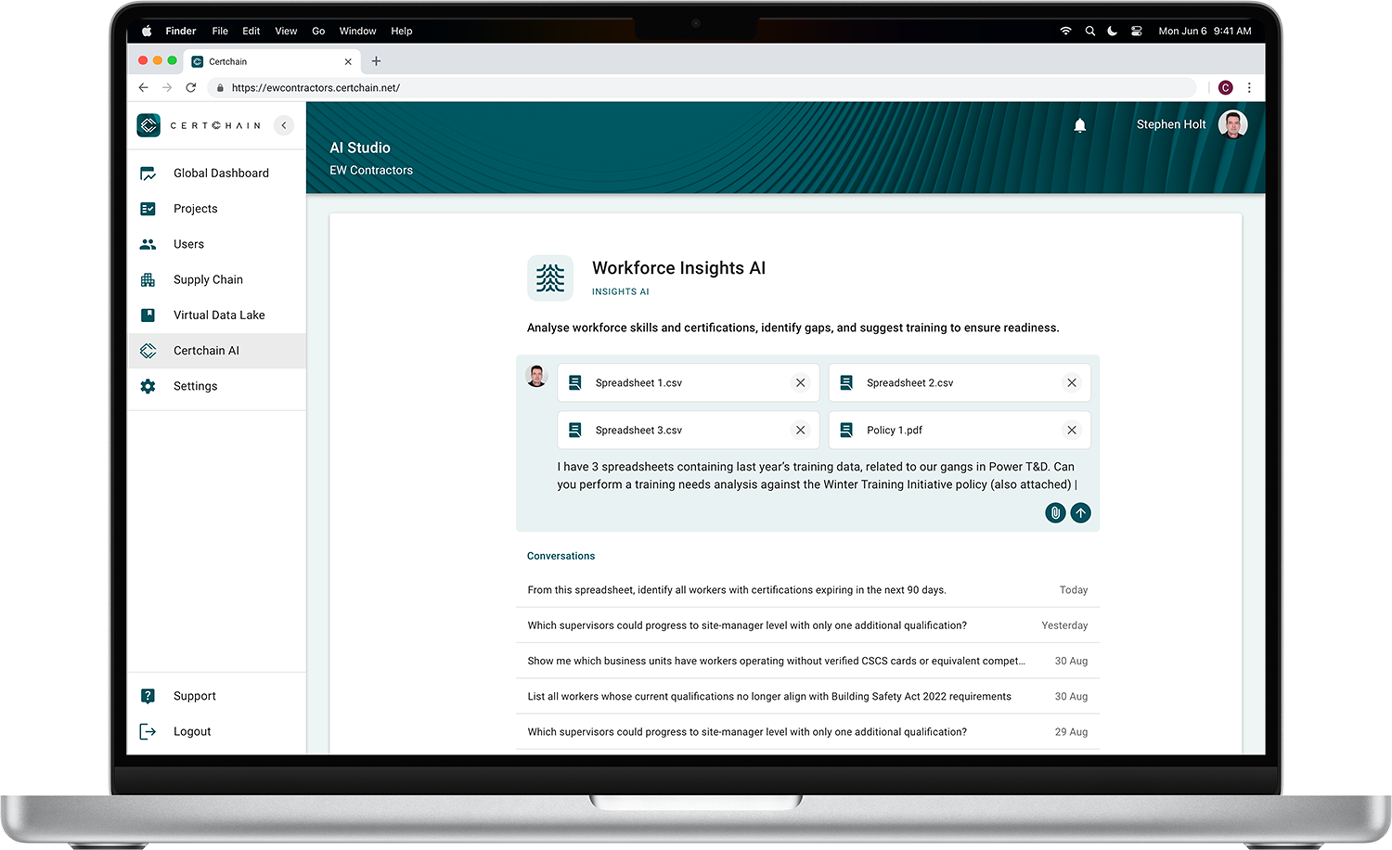Open the notifications bell

tap(1080, 125)
